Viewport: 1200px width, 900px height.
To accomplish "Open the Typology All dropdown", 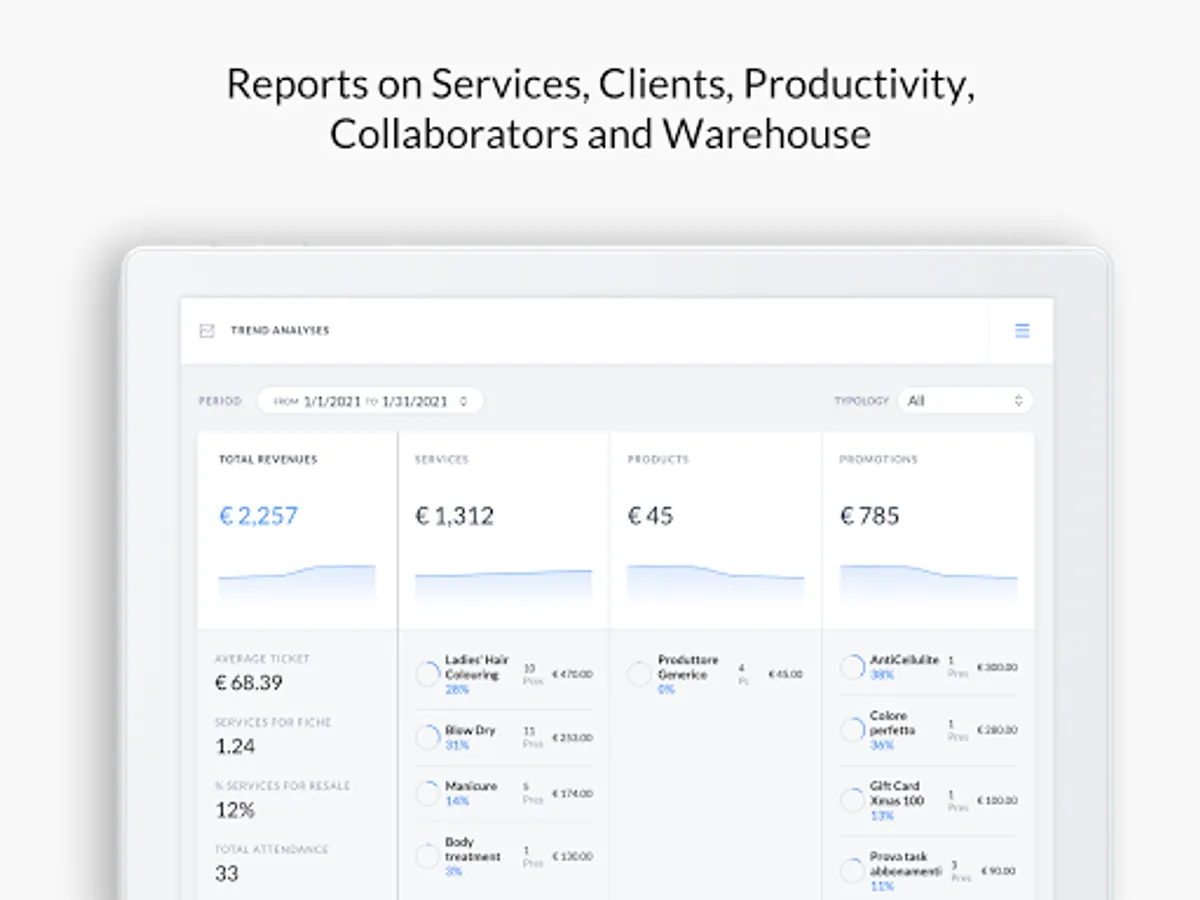I will pos(965,401).
